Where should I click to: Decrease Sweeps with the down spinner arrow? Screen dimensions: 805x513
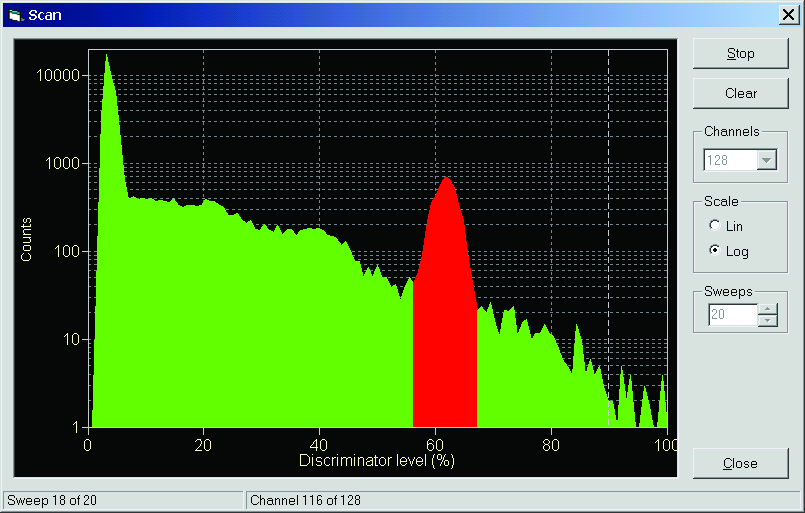(x=768, y=320)
